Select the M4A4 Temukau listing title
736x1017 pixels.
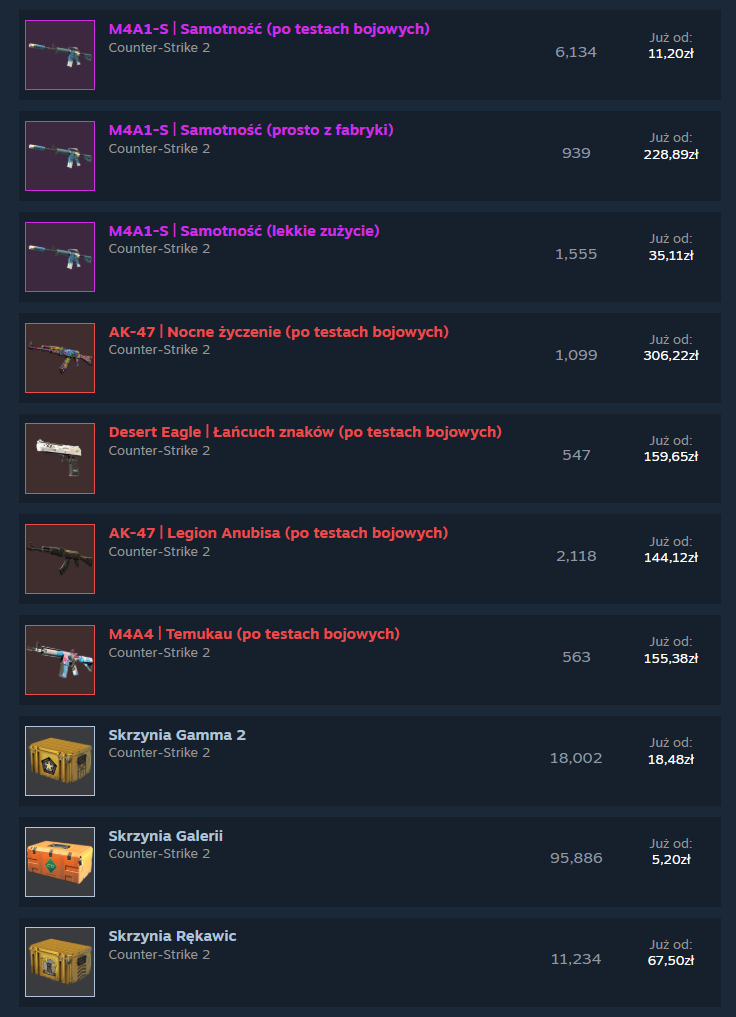tap(254, 634)
